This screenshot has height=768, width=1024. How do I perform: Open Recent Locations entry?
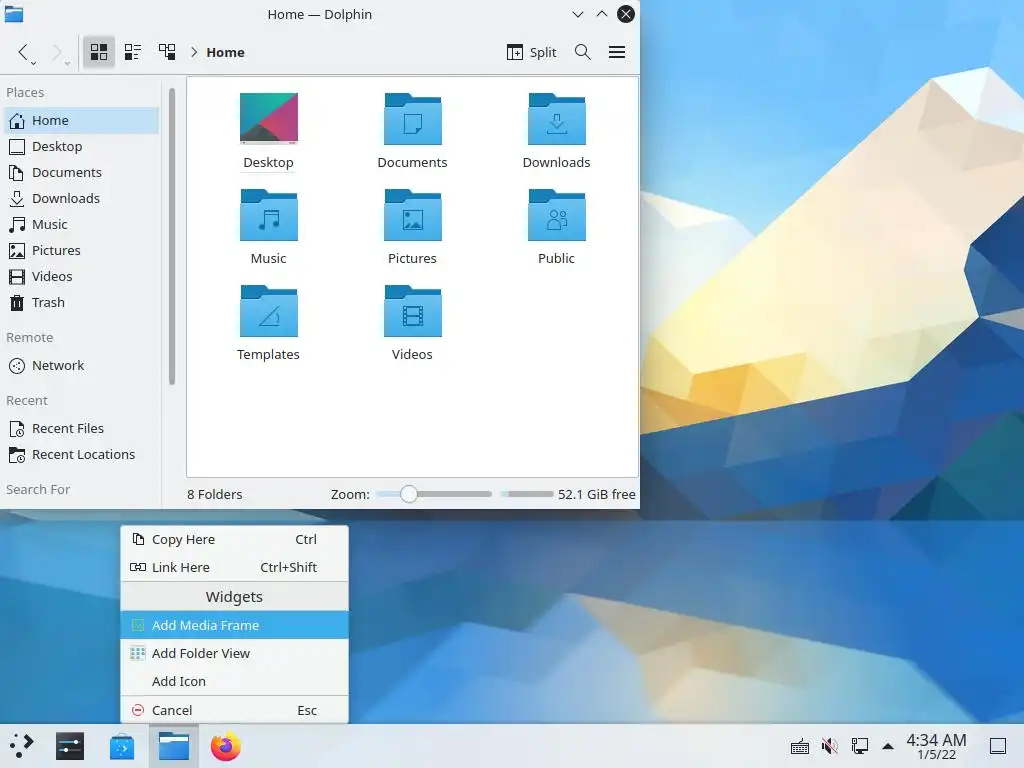(82, 455)
